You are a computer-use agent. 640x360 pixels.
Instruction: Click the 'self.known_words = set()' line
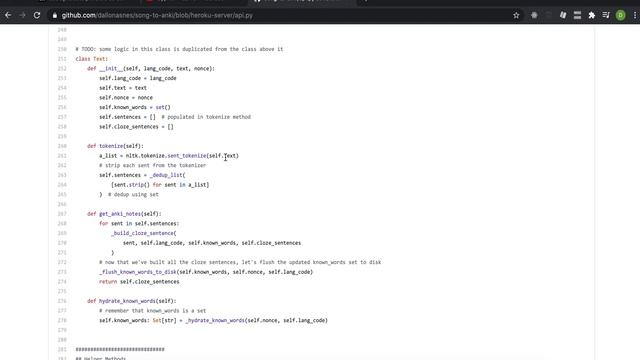point(135,107)
